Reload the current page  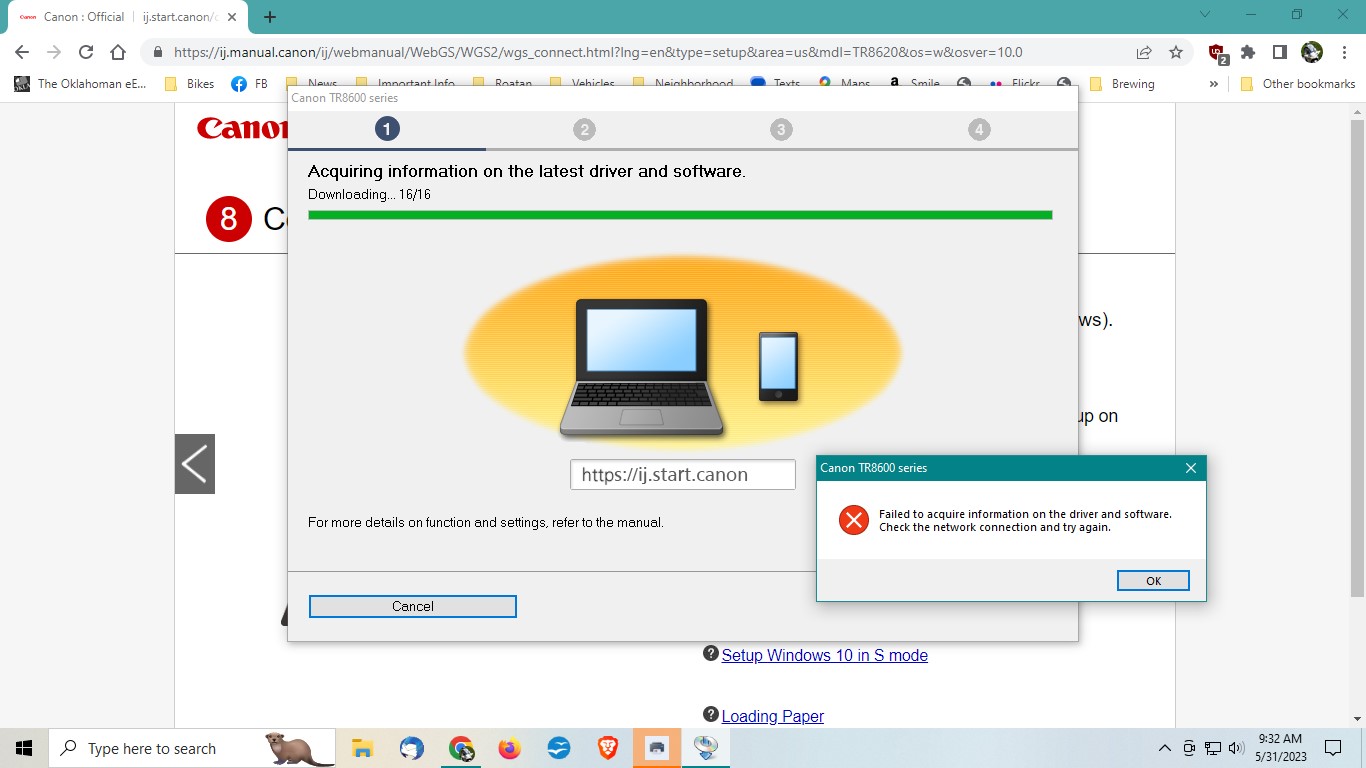[x=86, y=52]
